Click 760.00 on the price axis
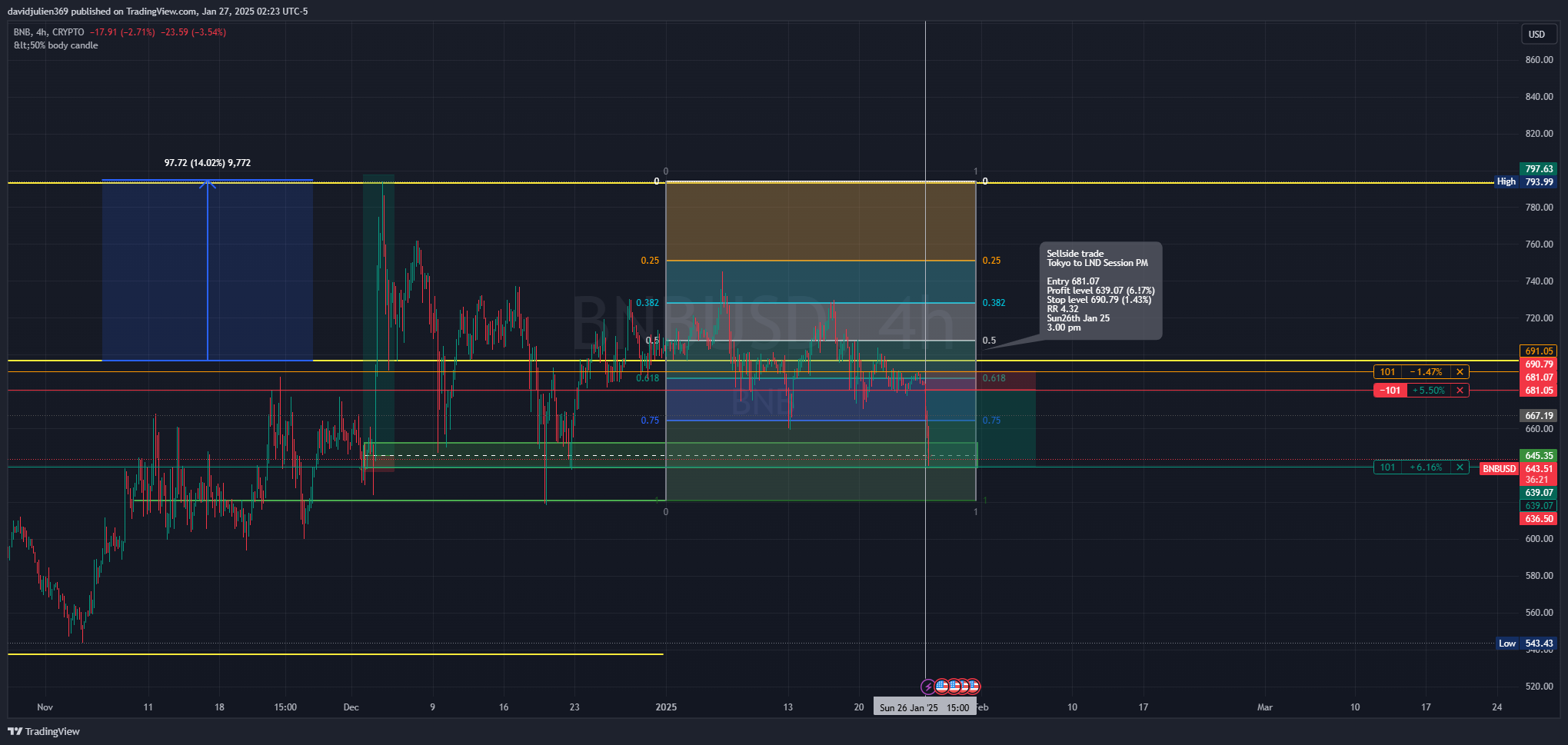Viewport: 1568px width, 745px height. [1540, 244]
